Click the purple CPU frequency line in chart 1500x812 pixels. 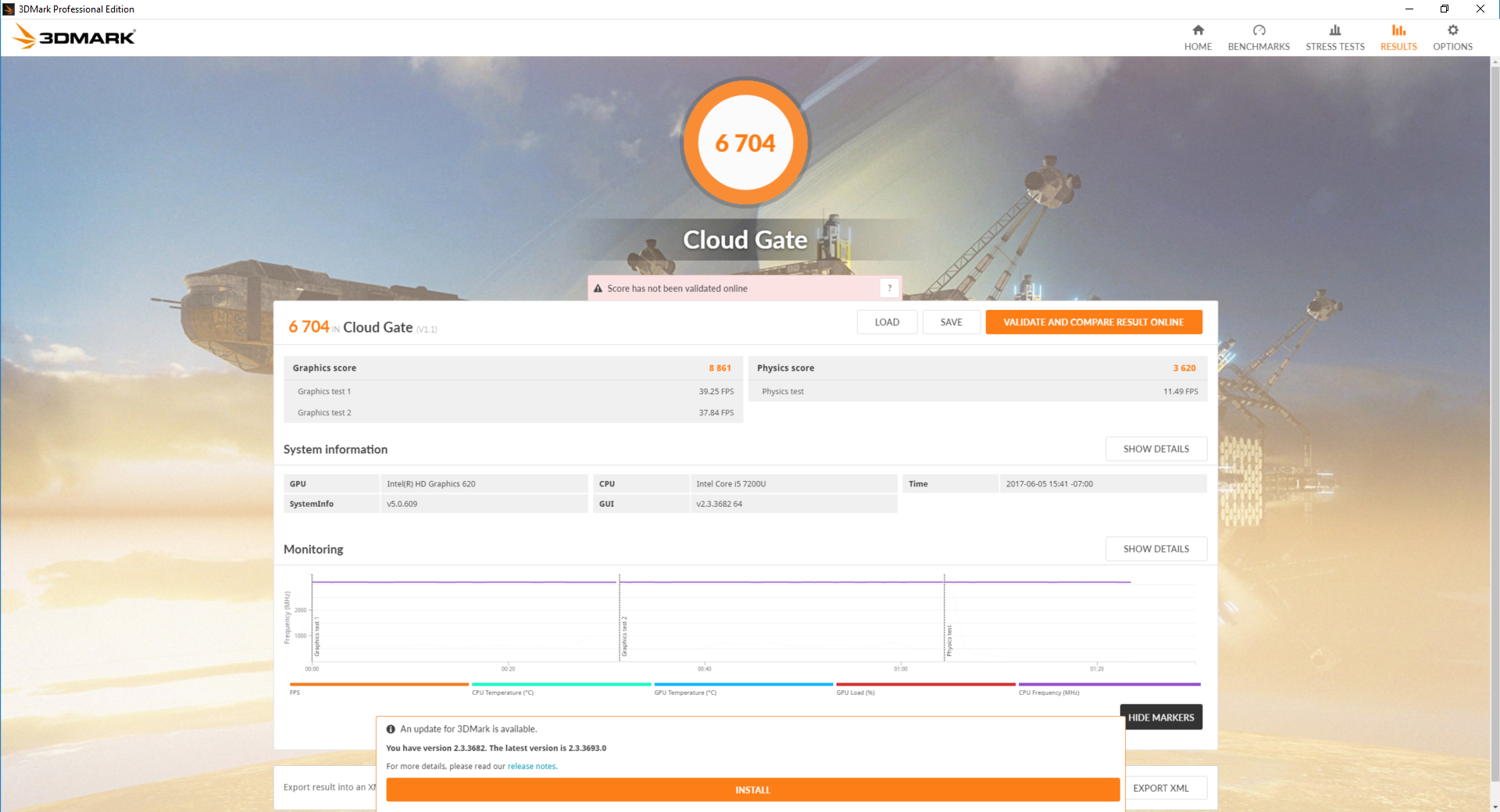coord(720,582)
